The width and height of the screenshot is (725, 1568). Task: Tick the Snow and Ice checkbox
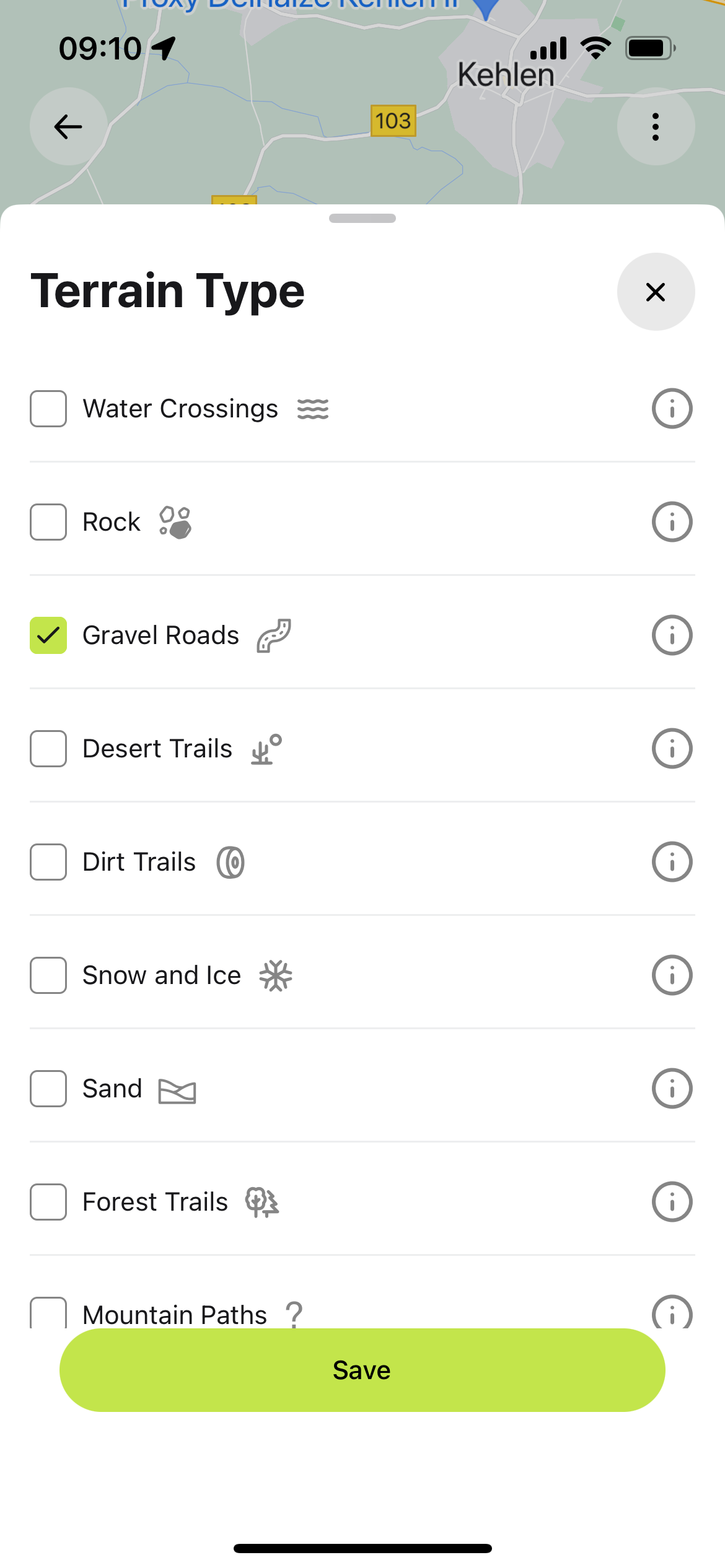[x=48, y=975]
